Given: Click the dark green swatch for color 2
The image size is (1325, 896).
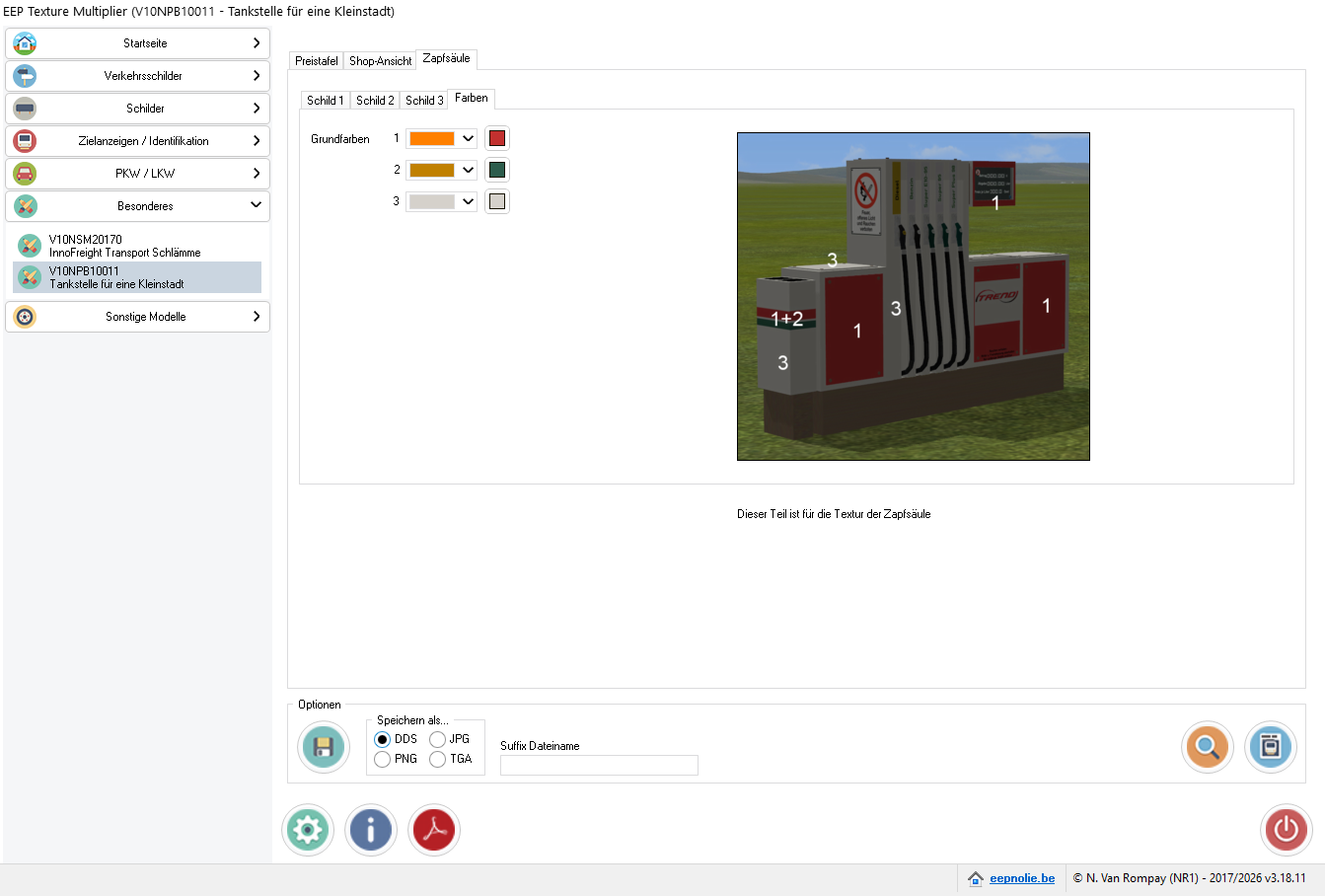Looking at the screenshot, I should click(497, 170).
